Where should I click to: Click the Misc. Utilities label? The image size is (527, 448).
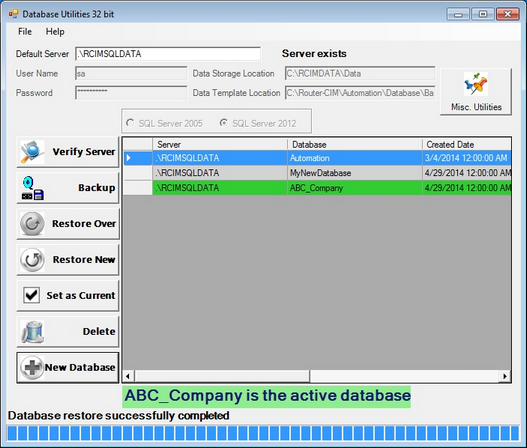tap(476, 107)
